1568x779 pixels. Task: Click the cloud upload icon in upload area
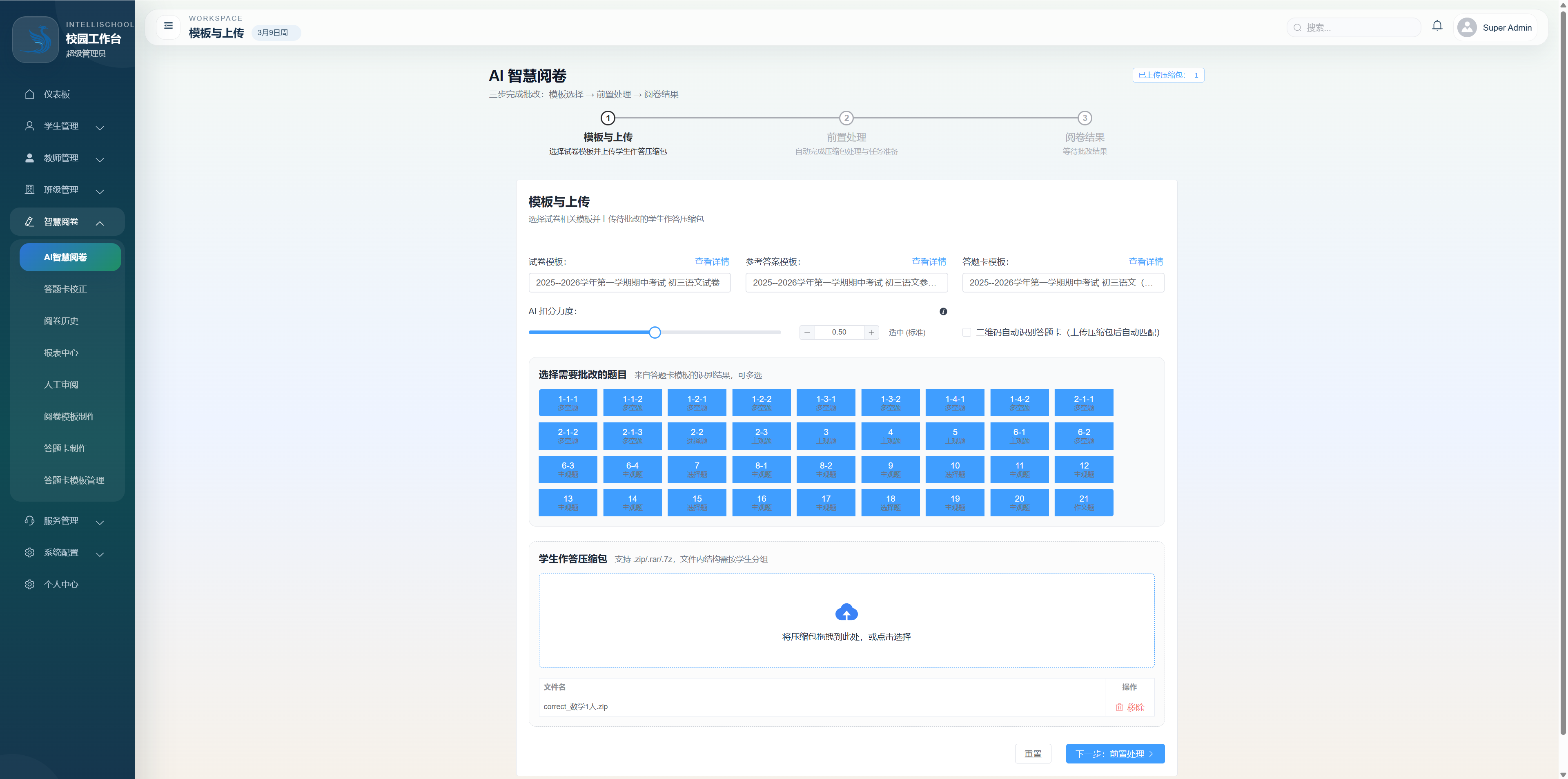(846, 613)
